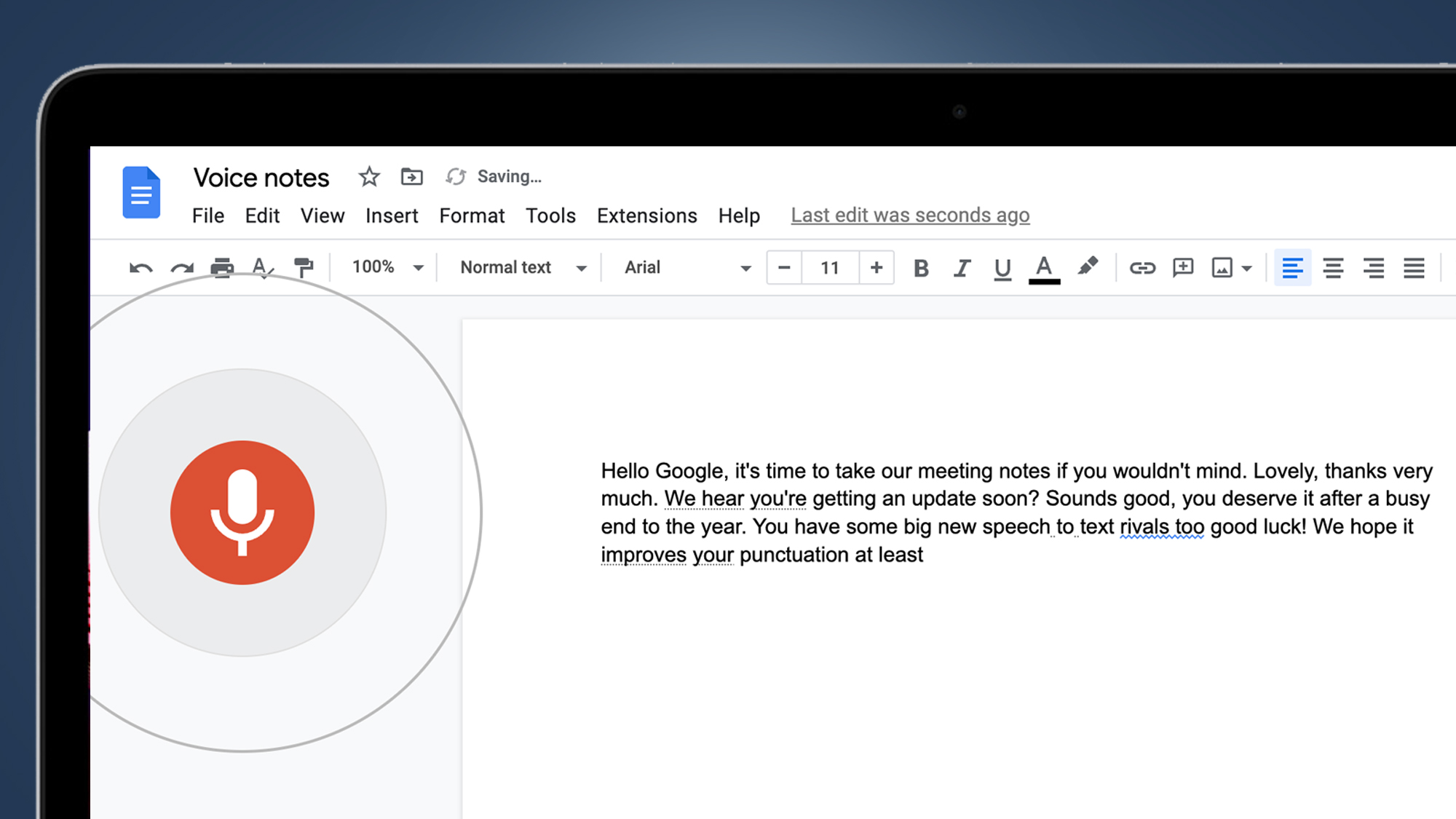The height and width of the screenshot is (819, 1456).
Task: Click the add comment icon
Action: coord(1183,268)
